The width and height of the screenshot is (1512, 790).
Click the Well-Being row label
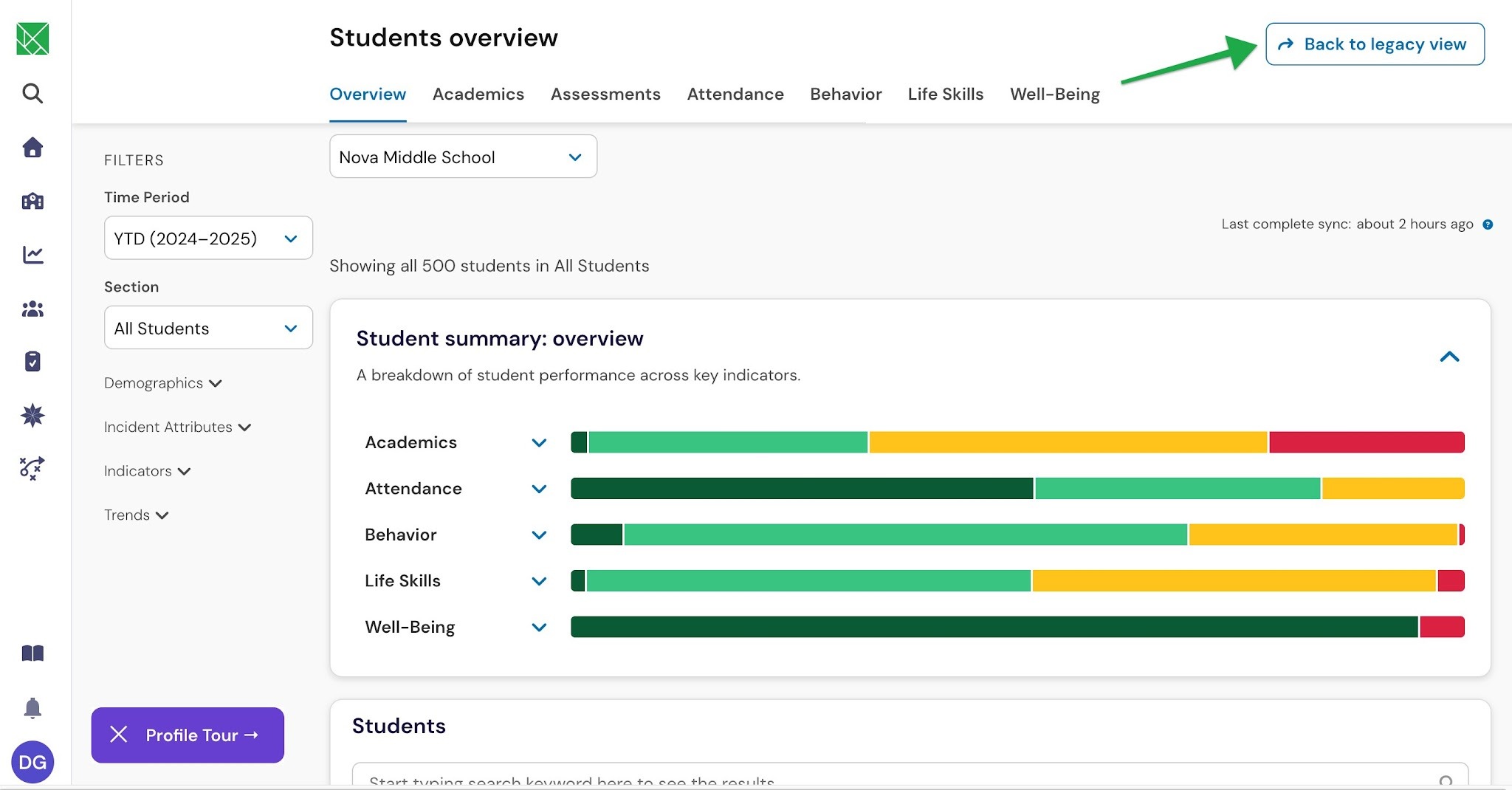click(410, 627)
